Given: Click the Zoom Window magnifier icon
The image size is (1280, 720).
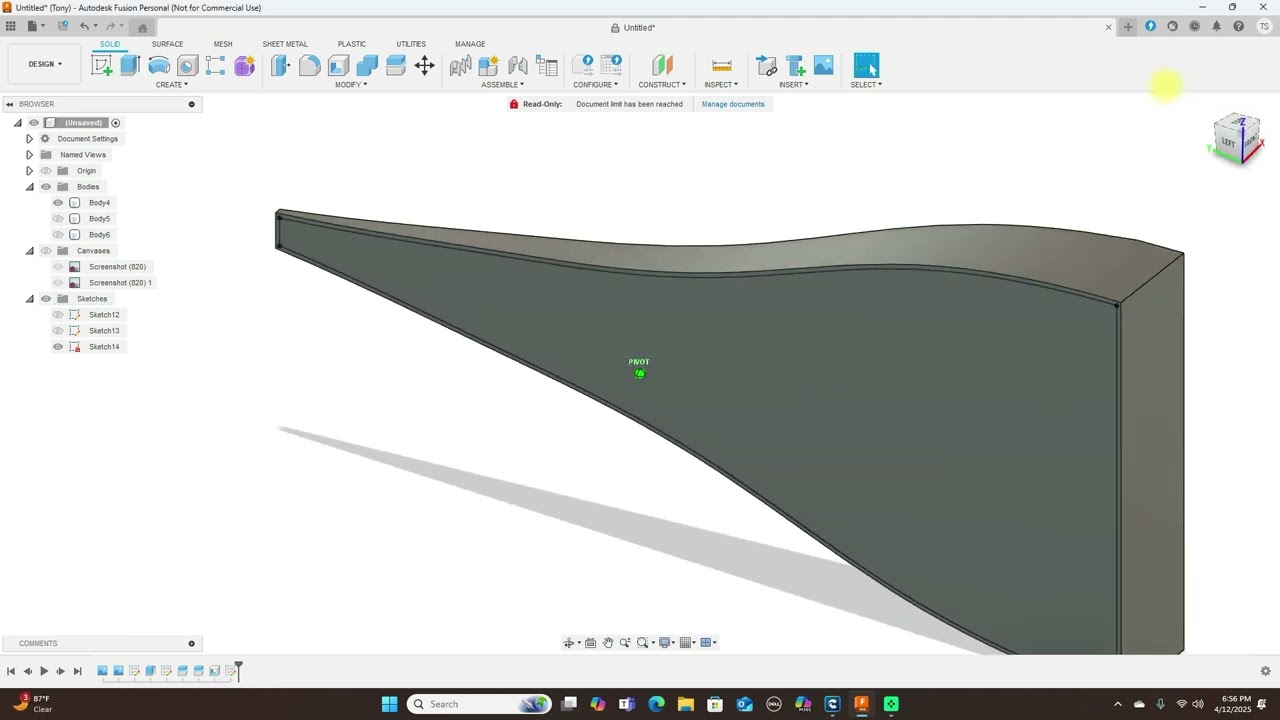Looking at the screenshot, I should [643, 643].
